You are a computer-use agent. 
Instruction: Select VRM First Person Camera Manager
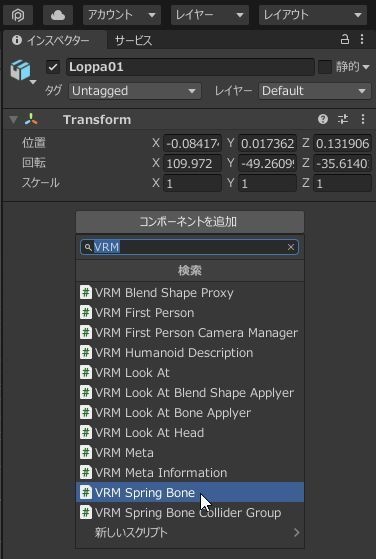(x=190, y=333)
